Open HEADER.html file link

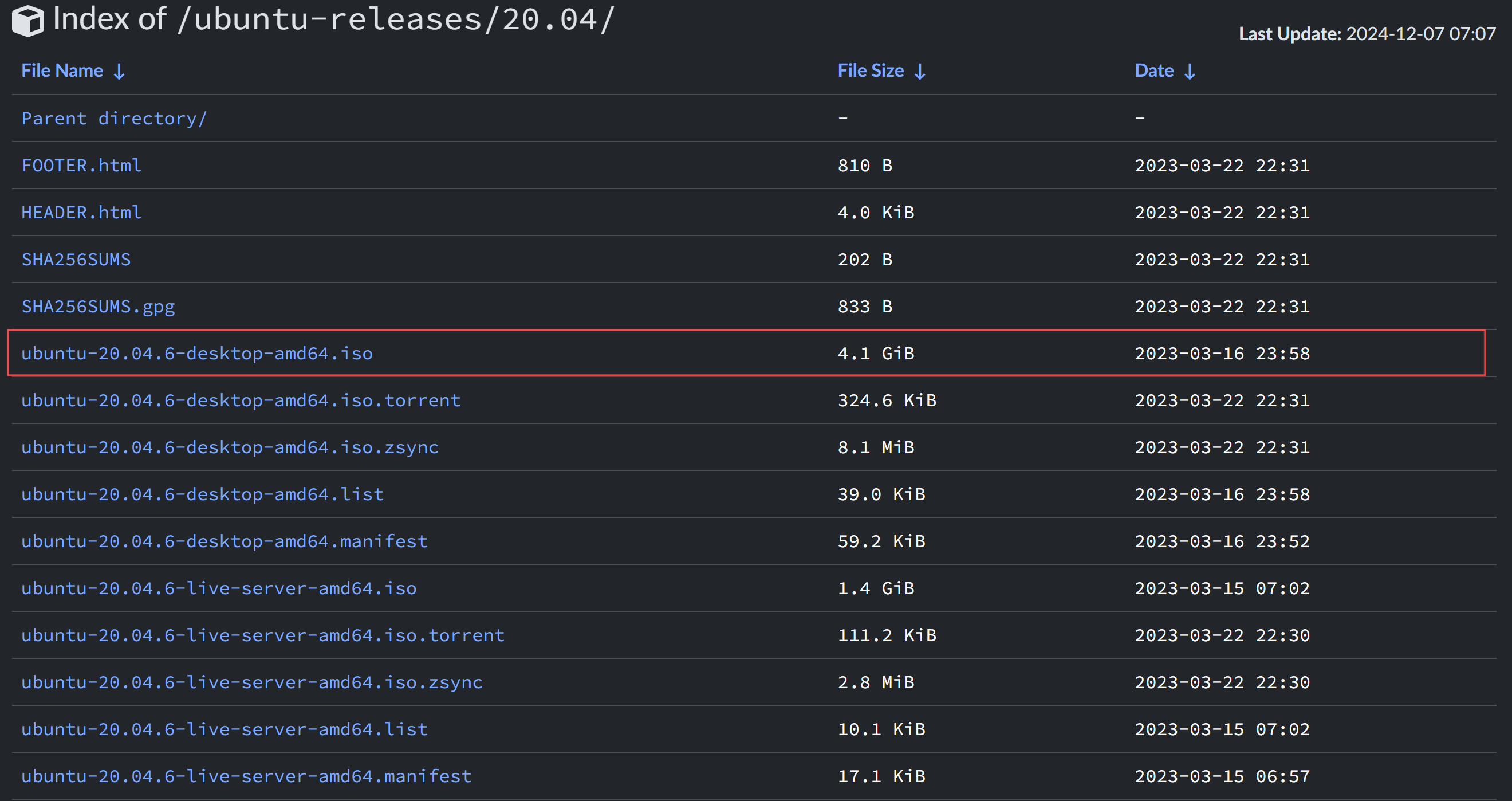pos(81,213)
